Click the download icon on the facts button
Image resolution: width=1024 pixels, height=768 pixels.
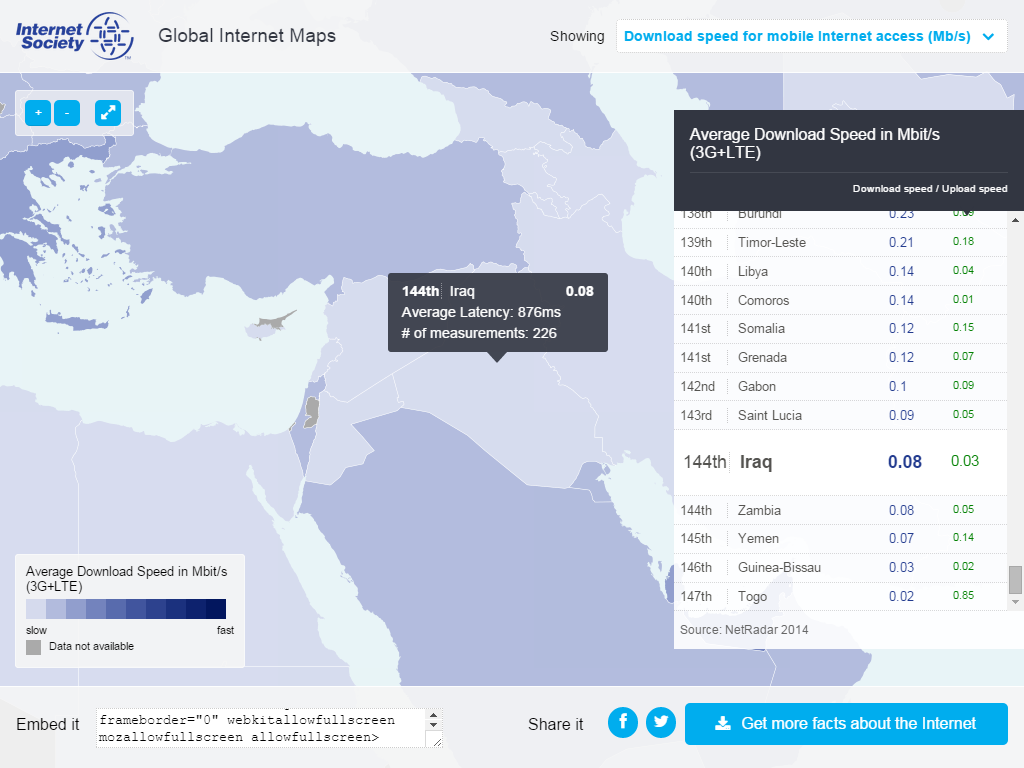point(721,724)
